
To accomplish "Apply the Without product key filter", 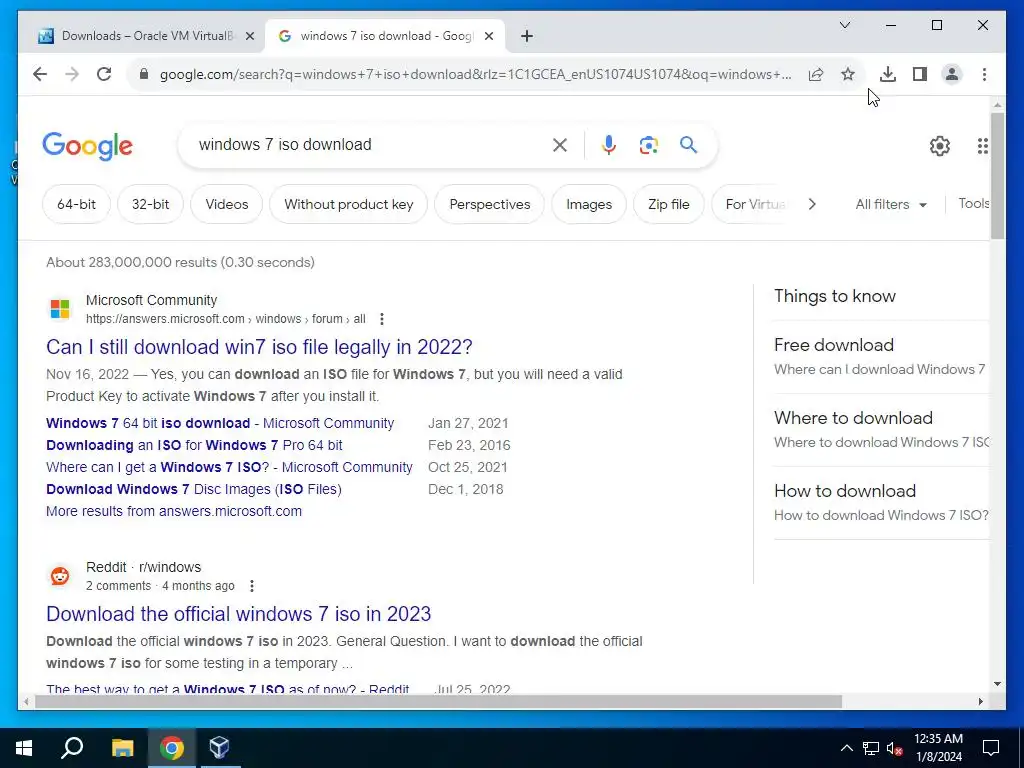I will [349, 204].
